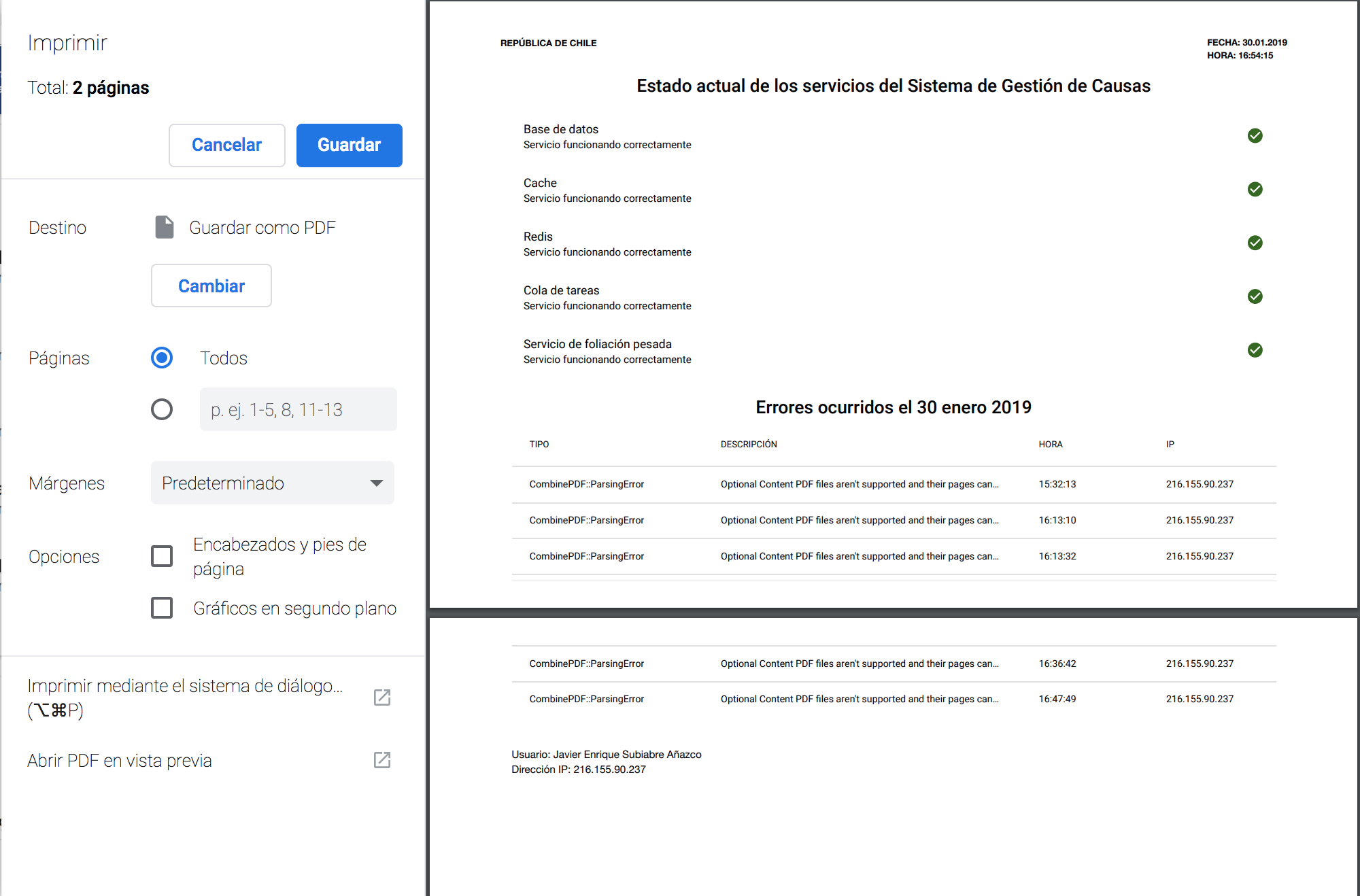Enable Encabezados y pies de página checkbox
Screen dimensions: 1360x896
[162, 556]
